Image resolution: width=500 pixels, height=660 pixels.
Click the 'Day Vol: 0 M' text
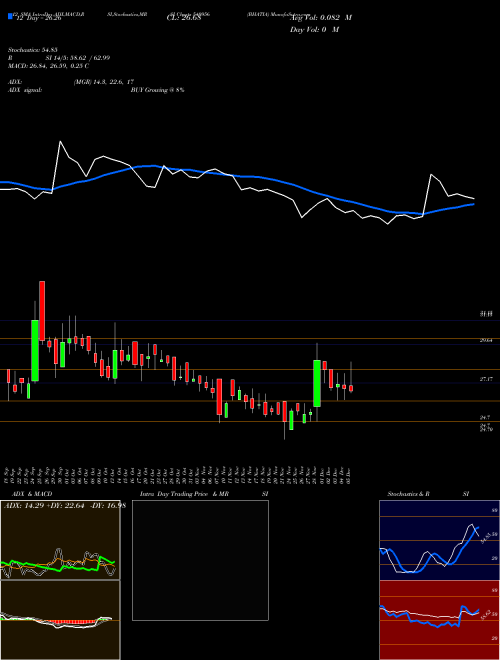314,29
